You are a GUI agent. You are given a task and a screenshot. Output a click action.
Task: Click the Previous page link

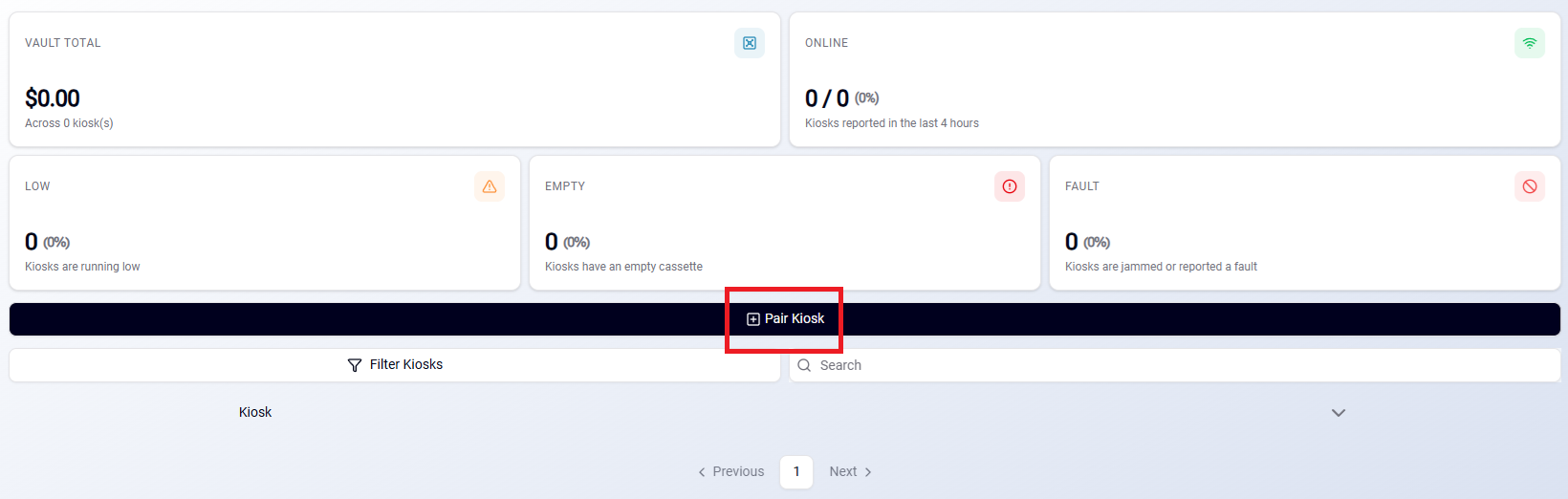[x=731, y=472]
